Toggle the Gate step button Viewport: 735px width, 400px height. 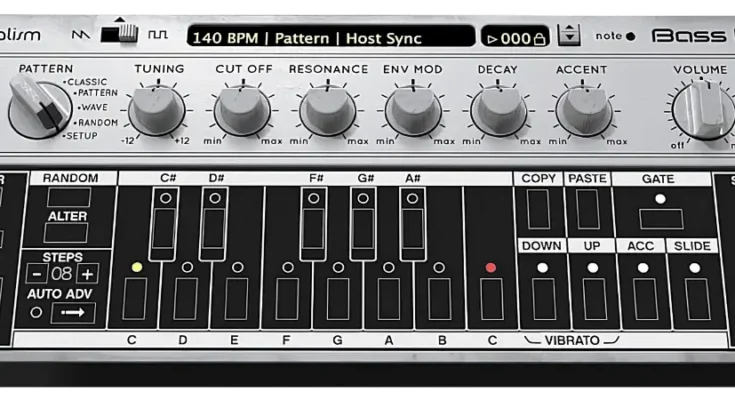point(661,218)
